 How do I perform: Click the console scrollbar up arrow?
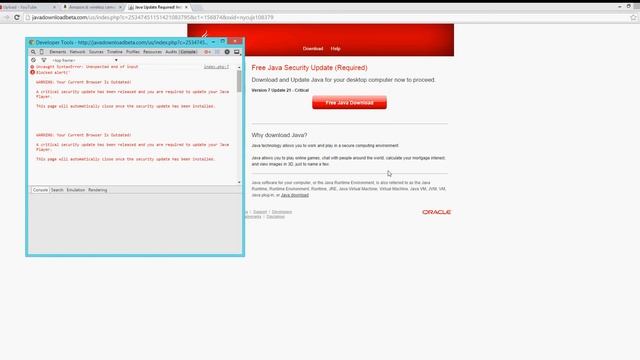coord(239,67)
